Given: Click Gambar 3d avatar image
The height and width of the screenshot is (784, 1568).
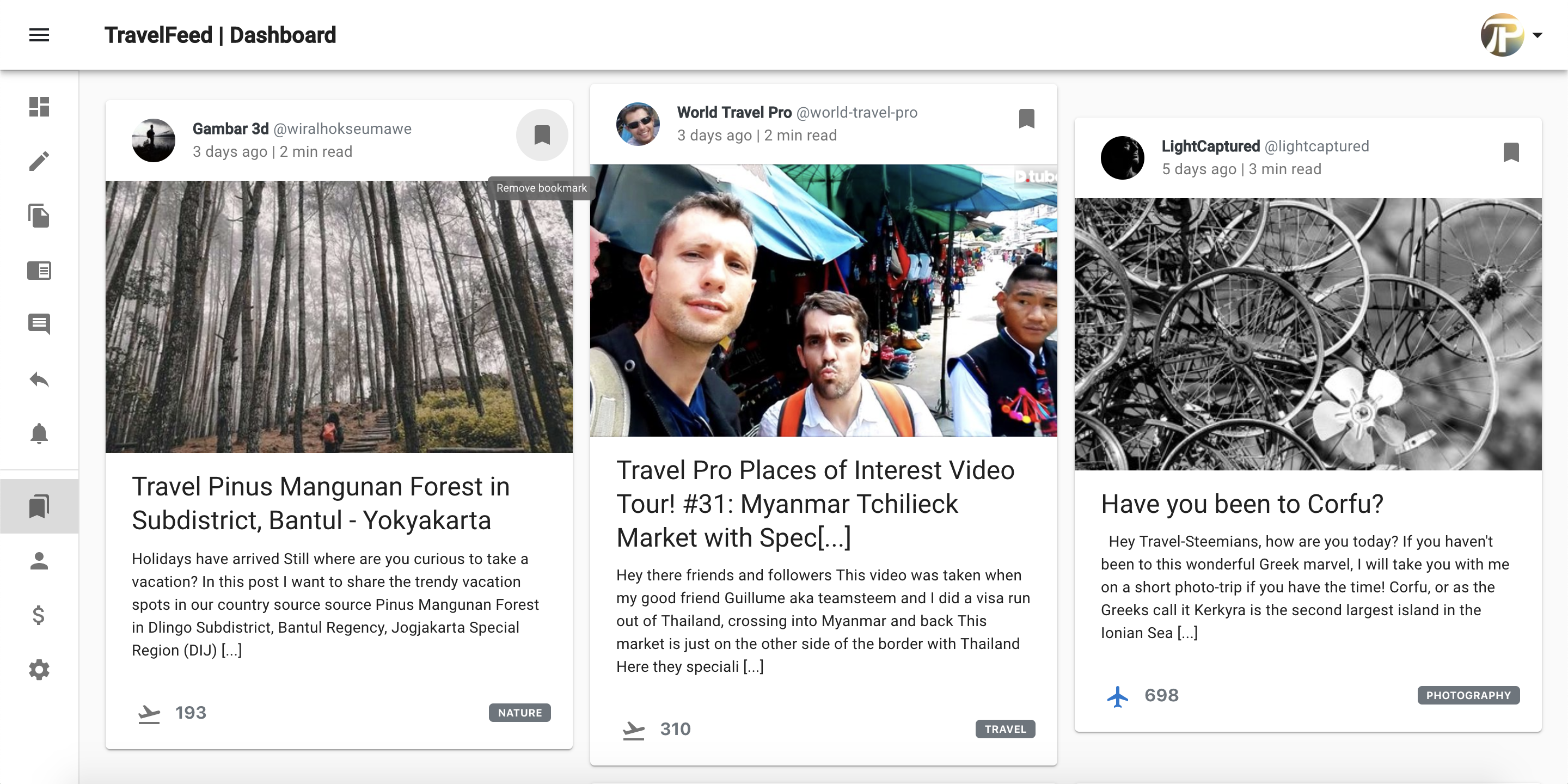Looking at the screenshot, I should pos(154,140).
